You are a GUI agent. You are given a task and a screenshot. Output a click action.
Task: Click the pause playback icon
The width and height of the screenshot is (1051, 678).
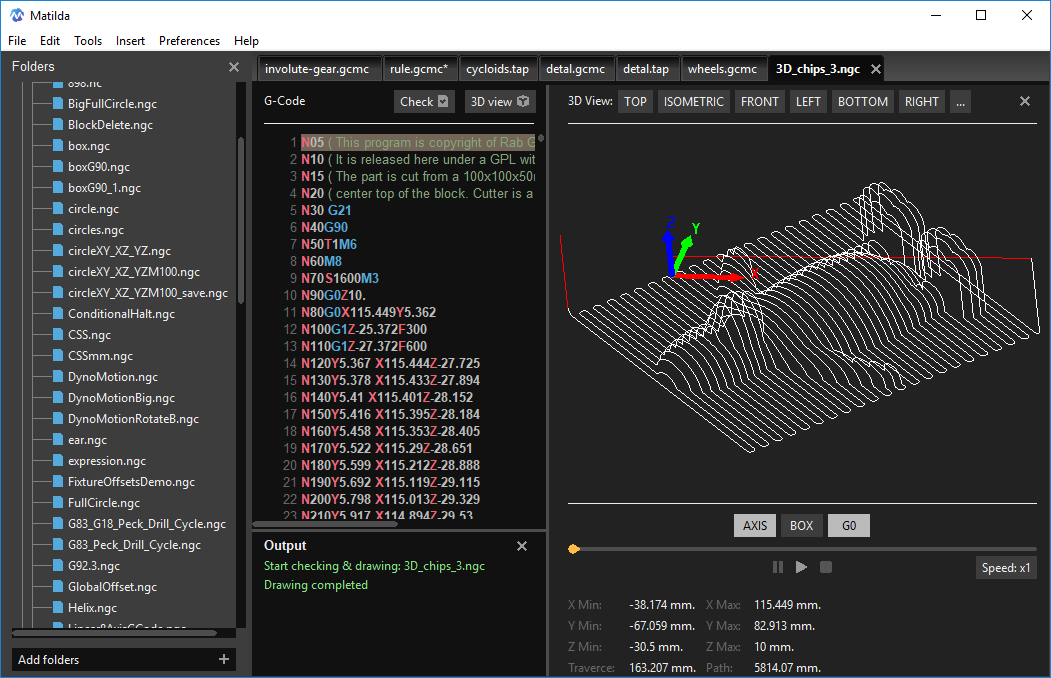click(778, 567)
